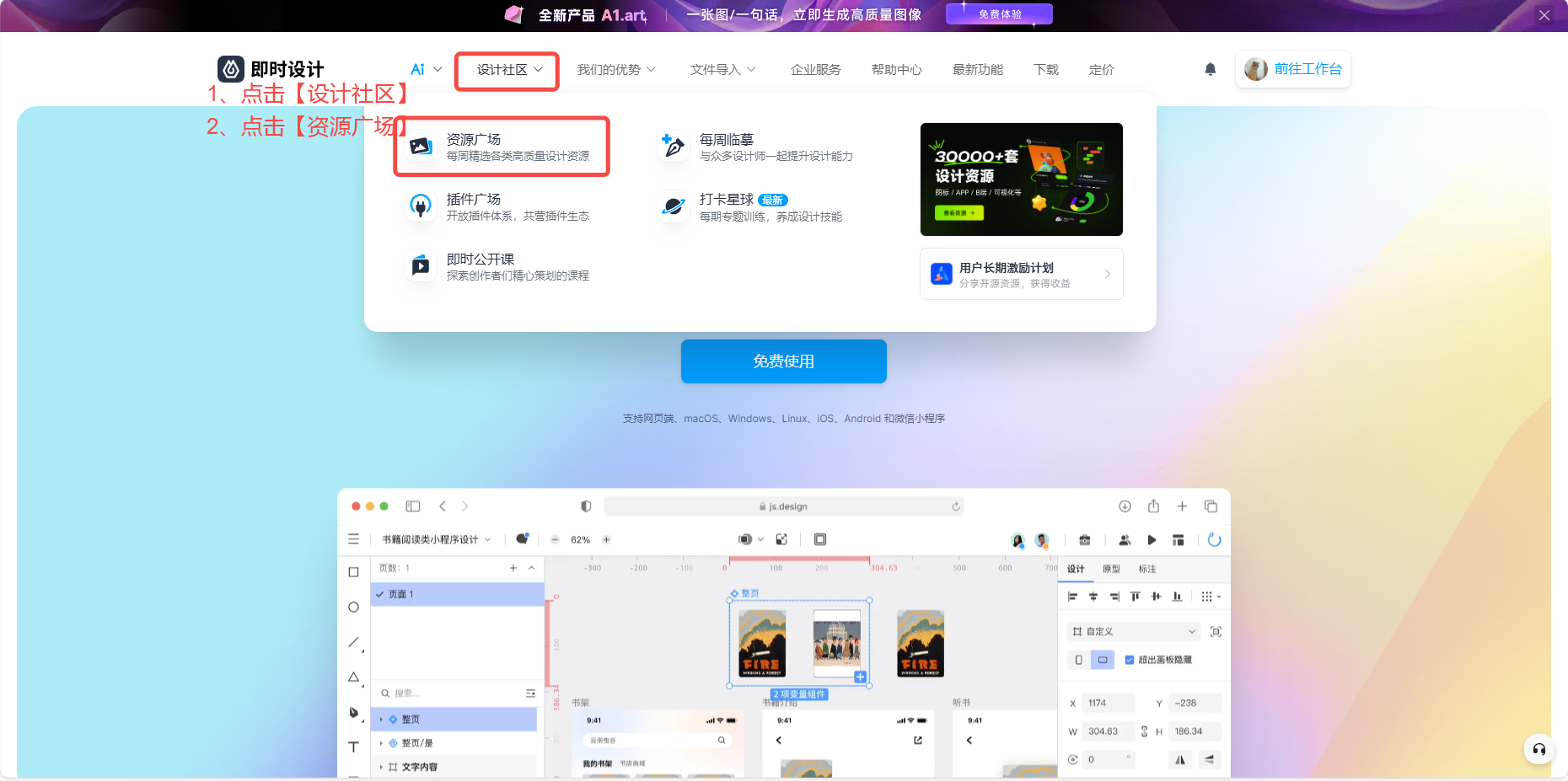The image size is (1568, 781).
Task: Expand the 我们的优势 dropdown
Action: click(615, 70)
